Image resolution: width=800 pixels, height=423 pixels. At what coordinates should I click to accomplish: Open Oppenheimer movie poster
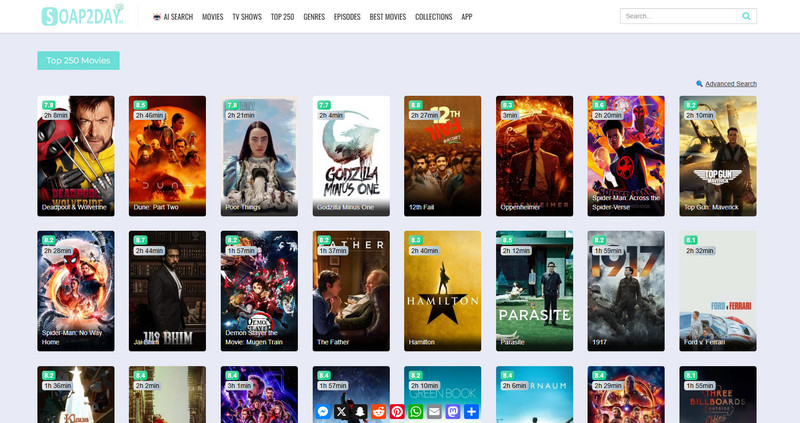pyautogui.click(x=534, y=156)
